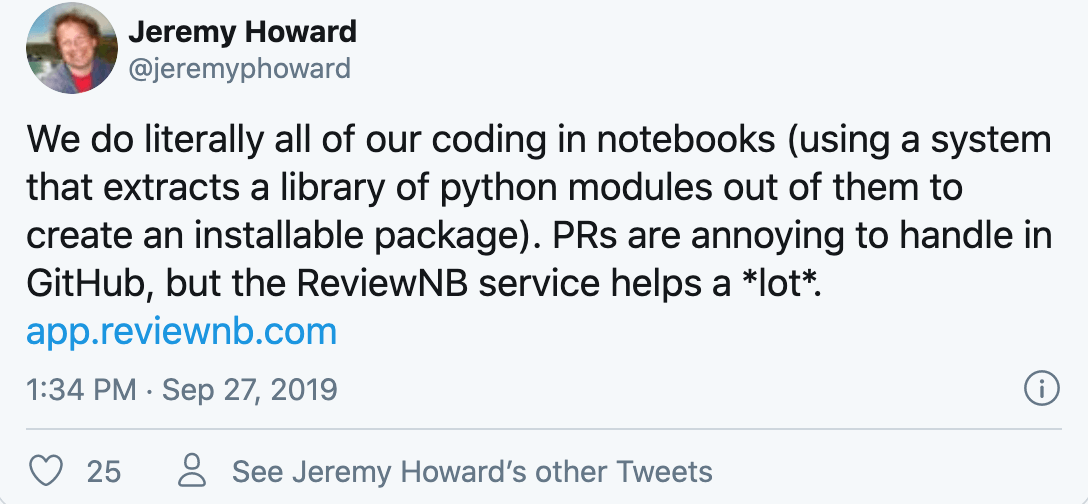See Jeremy Howard's other Tweets
The width and height of the screenshot is (1088, 504).
pyautogui.click(x=472, y=471)
